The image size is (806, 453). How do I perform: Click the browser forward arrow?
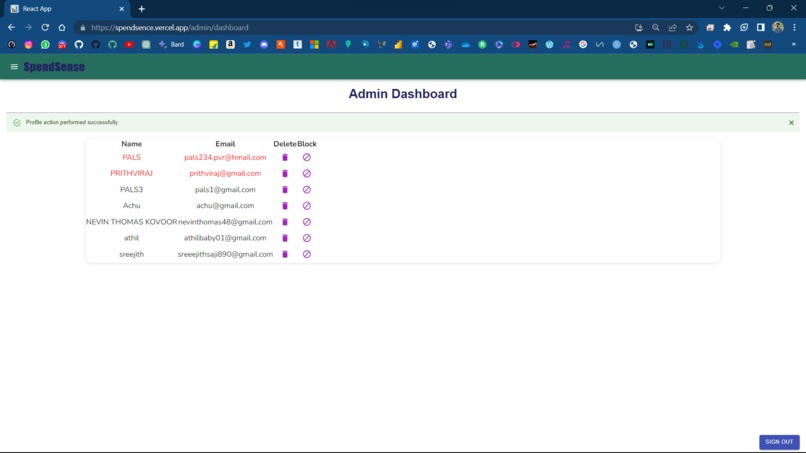[x=28, y=27]
